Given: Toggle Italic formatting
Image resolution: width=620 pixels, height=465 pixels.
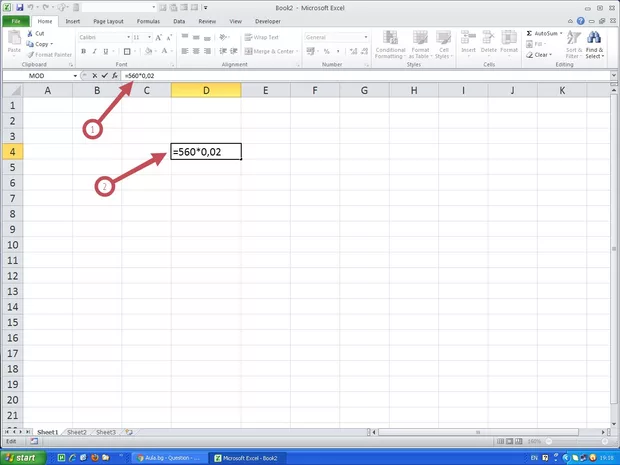Looking at the screenshot, I should click(x=95, y=51).
